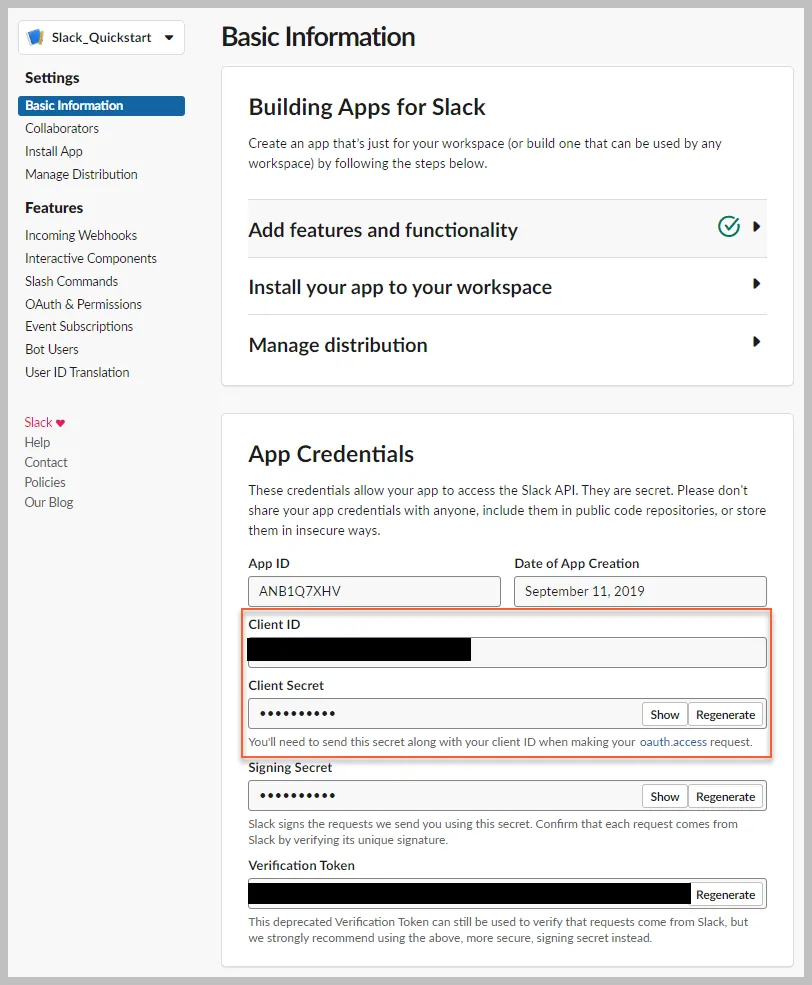This screenshot has height=985, width=812.
Task: Click the Slack_Quickstart app icon
Action: click(35, 38)
